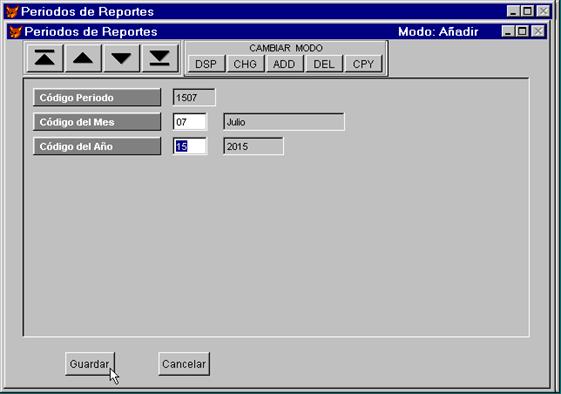Open inner window fox icon menu
Viewport: 561px width, 394px height.
click(x=15, y=32)
